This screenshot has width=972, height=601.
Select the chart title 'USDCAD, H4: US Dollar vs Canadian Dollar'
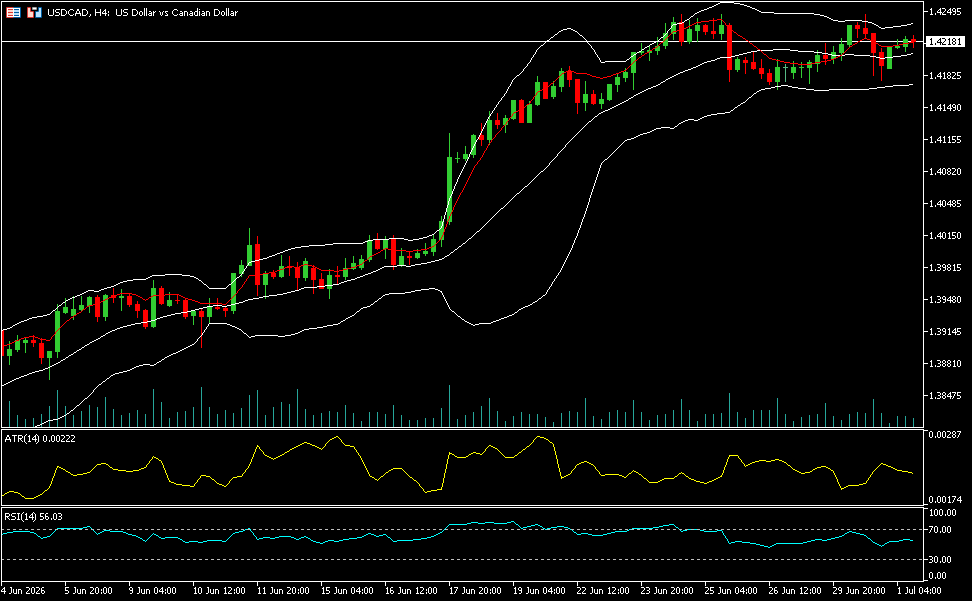143,12
